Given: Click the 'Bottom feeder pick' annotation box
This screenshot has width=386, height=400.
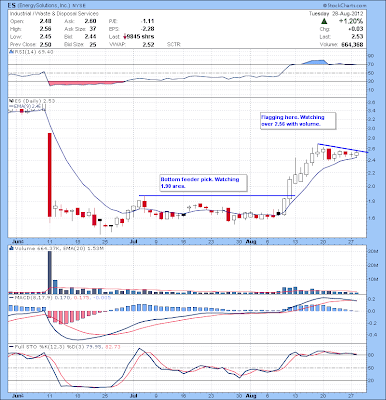Looking at the screenshot, I should [203, 183].
